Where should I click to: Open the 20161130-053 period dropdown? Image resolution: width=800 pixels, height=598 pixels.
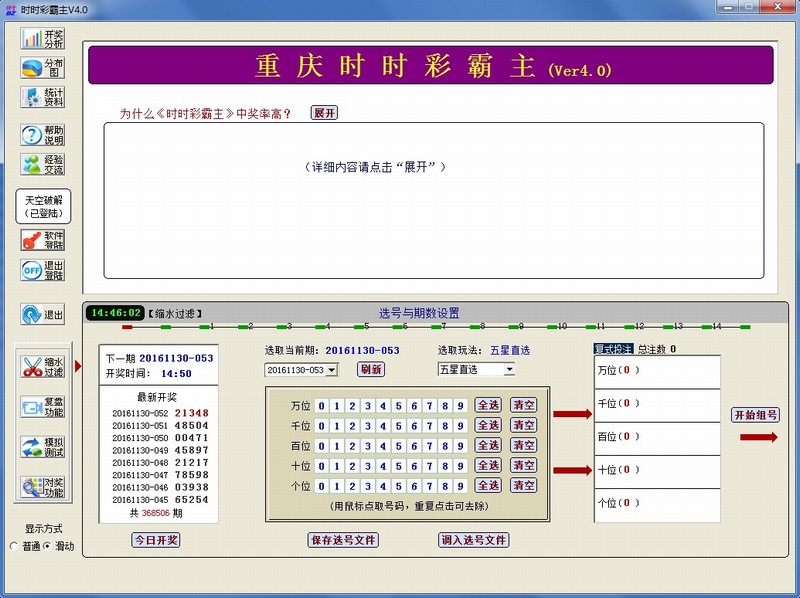click(333, 368)
